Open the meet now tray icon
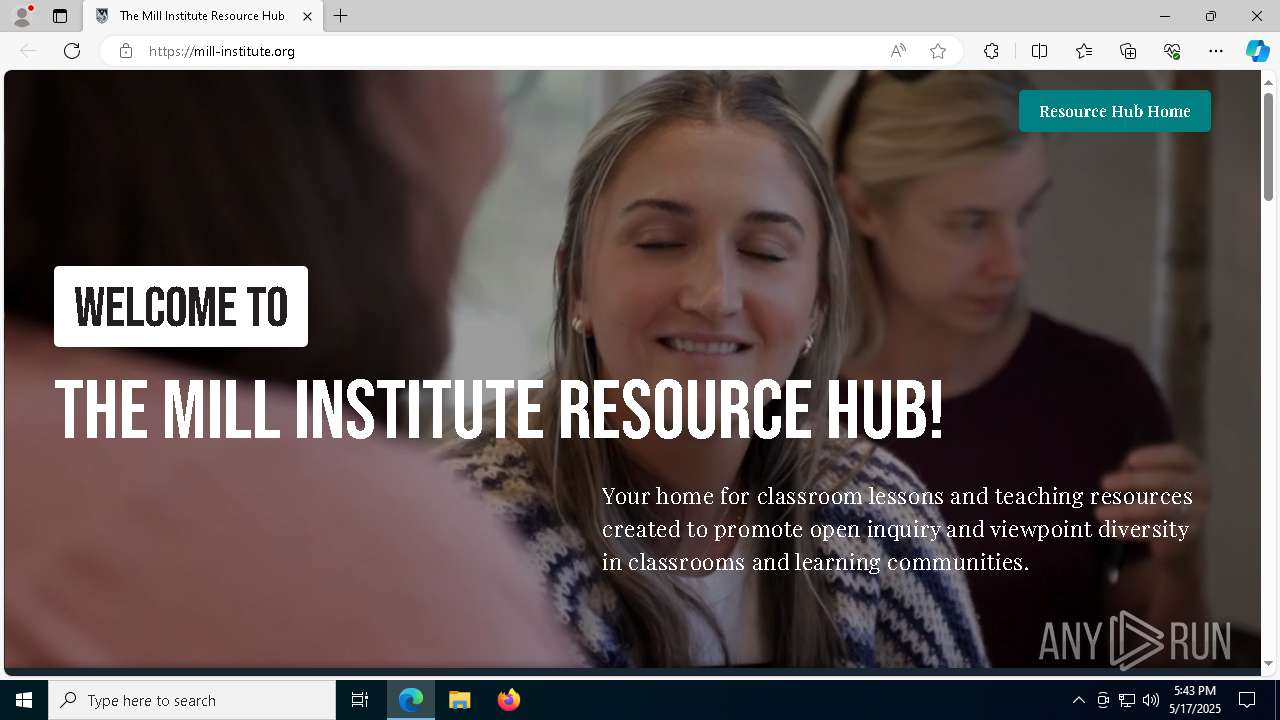 point(1103,700)
